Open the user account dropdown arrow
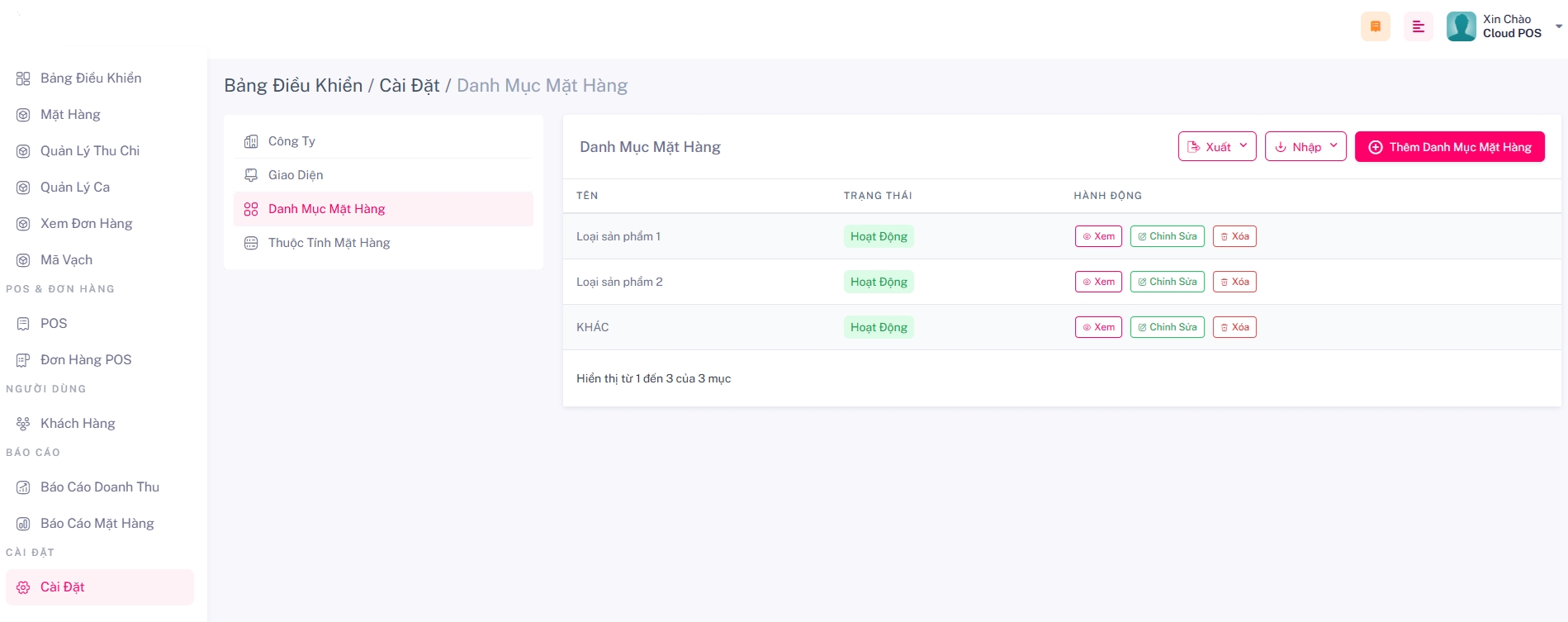This screenshot has width=1568, height=622. coord(1558,26)
